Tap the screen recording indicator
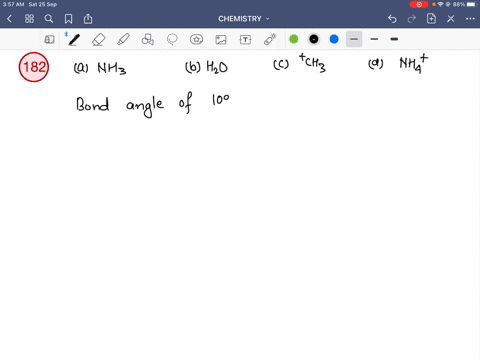This screenshot has width=480, height=360. [419, 4]
